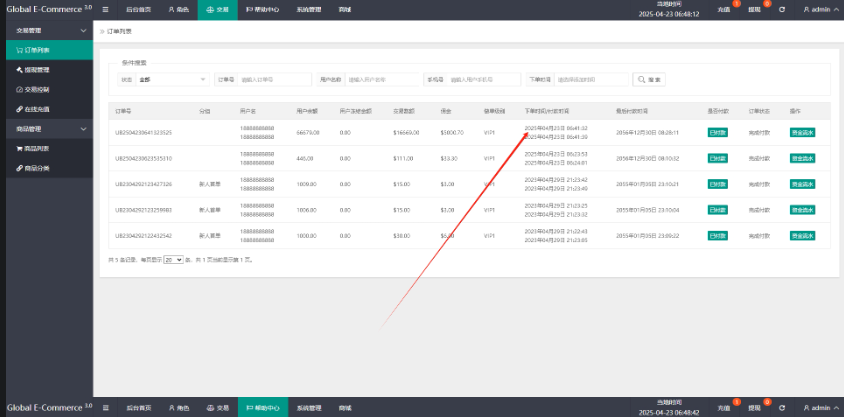Open 商品分类 in the sidebar
The height and width of the screenshot is (417, 844).
[49, 168]
